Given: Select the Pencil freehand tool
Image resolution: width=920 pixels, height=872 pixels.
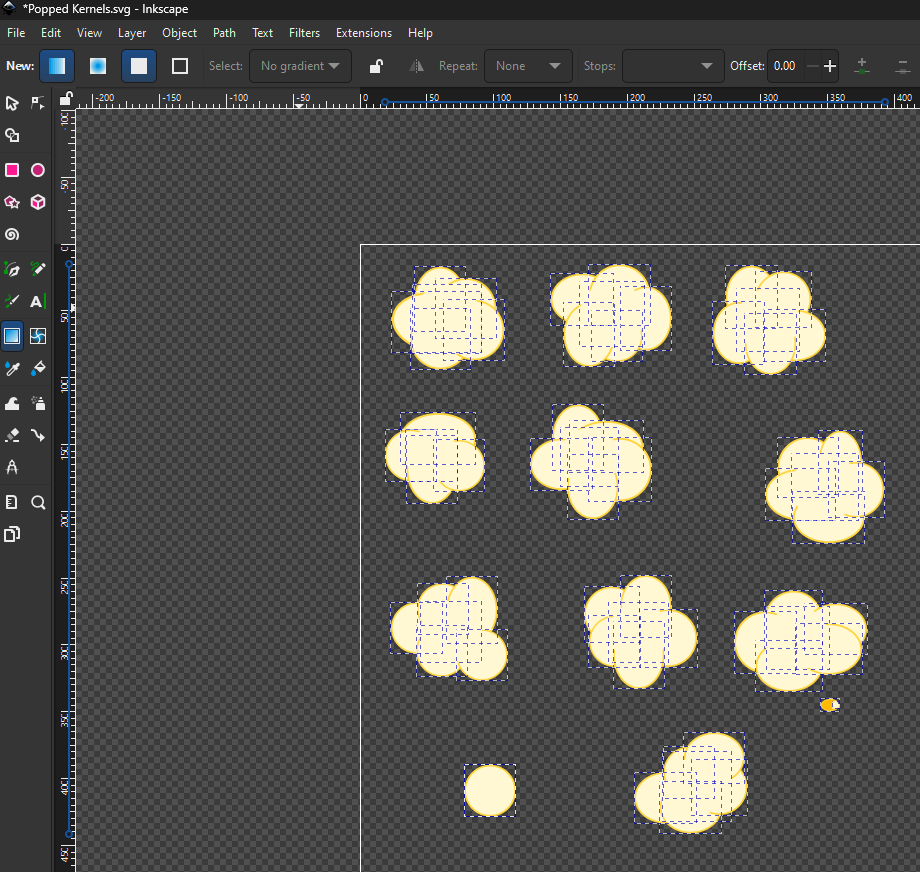Looking at the screenshot, I should click(x=38, y=269).
